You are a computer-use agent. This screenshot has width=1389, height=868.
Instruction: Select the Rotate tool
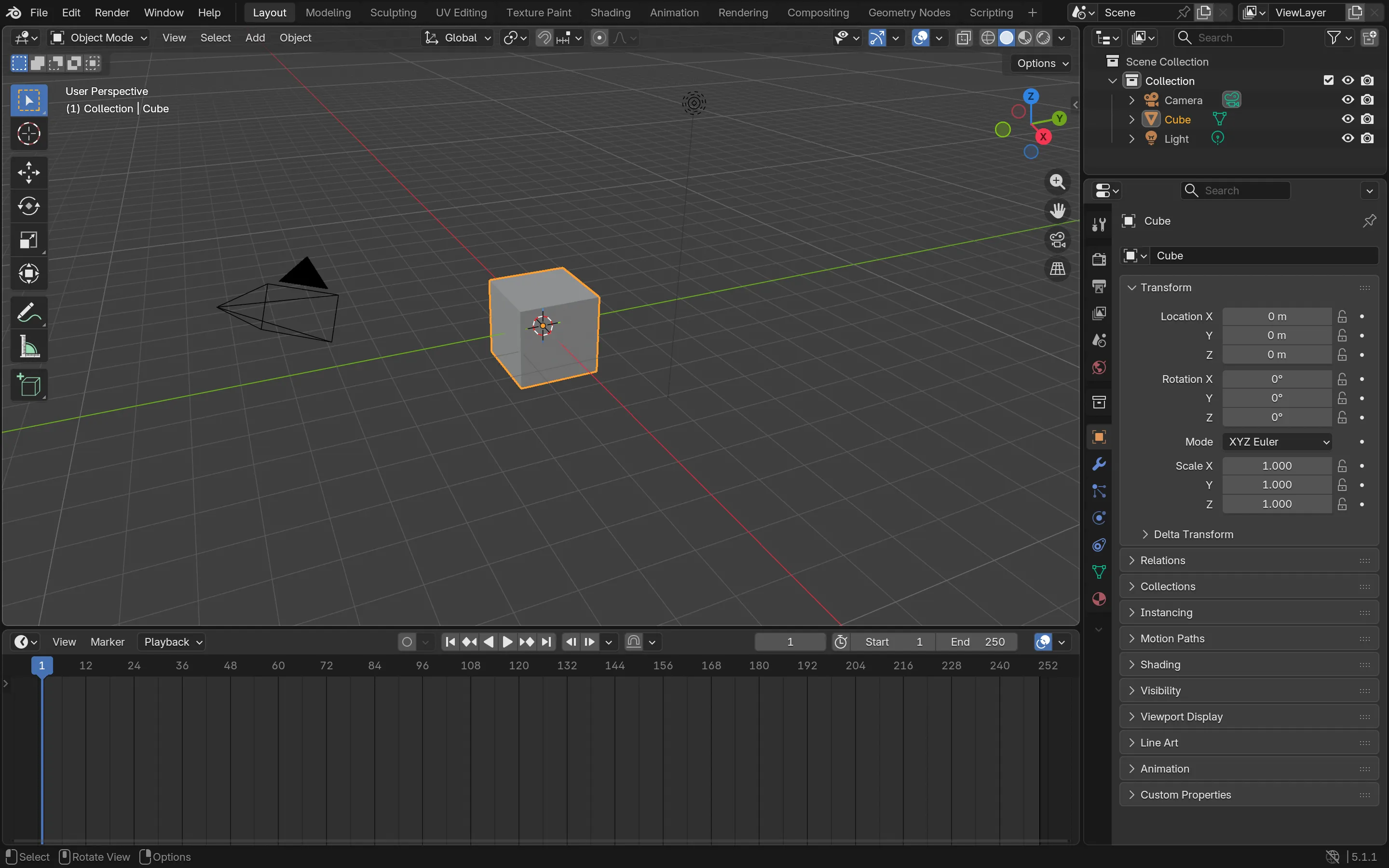coord(29,206)
